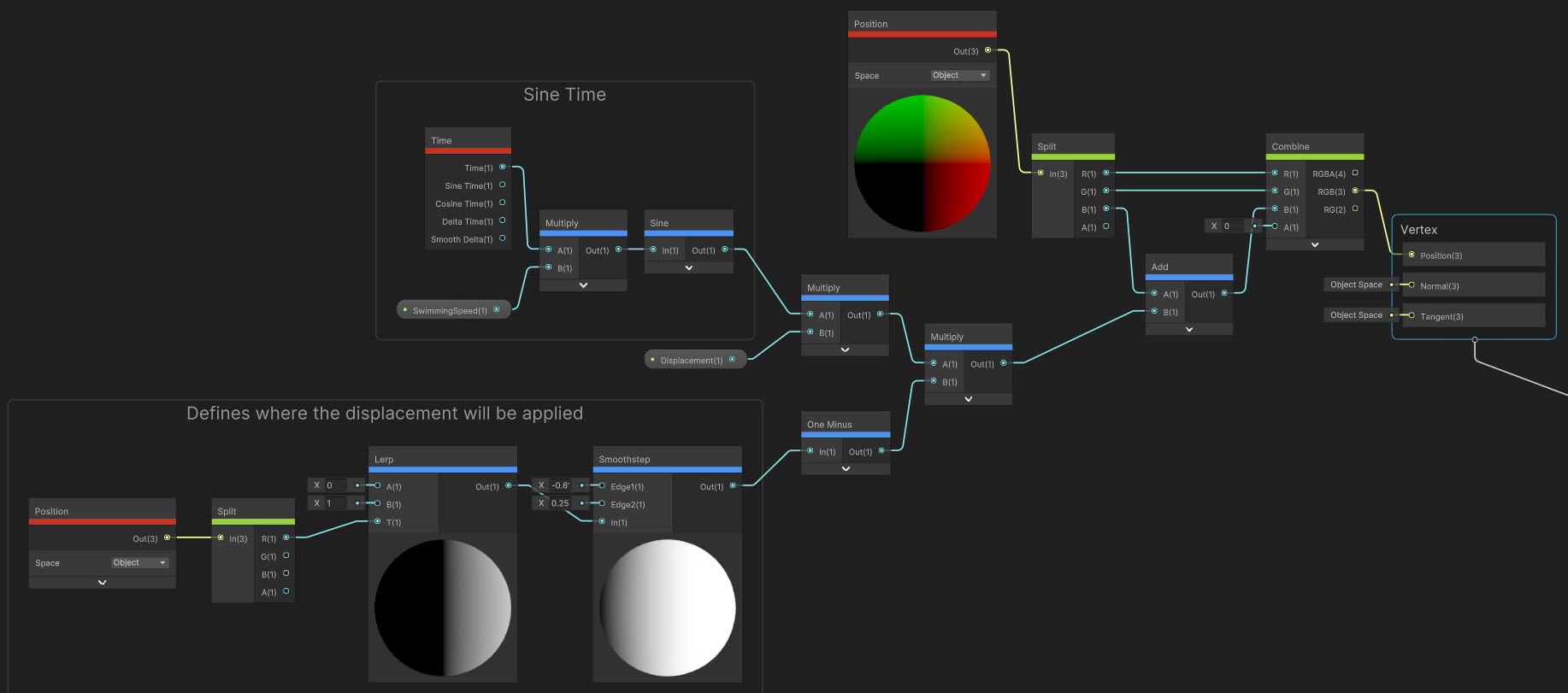Expand chevron under Position node in displacement group
Image resolution: width=1568 pixels, height=693 pixels.
point(103,583)
